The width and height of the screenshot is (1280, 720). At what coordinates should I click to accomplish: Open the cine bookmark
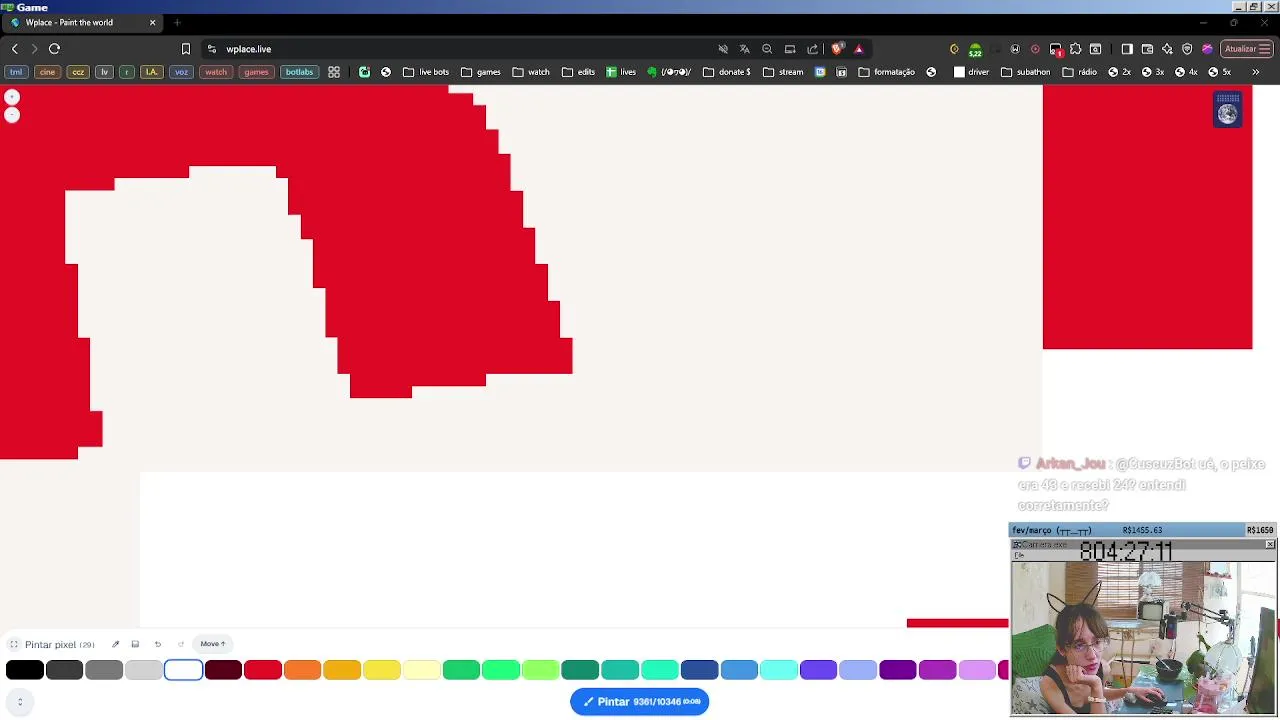click(x=47, y=72)
